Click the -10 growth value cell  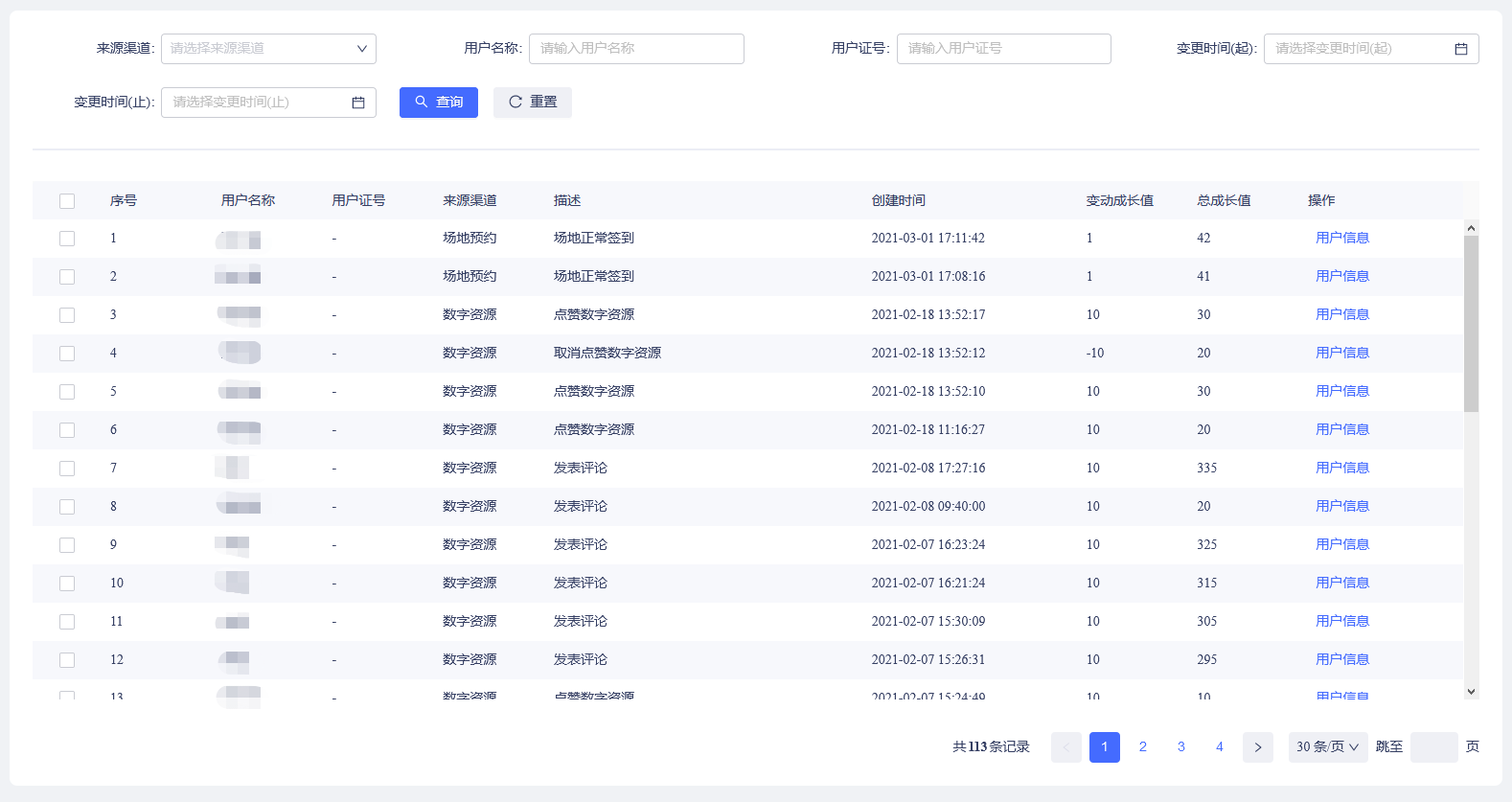click(x=1095, y=354)
